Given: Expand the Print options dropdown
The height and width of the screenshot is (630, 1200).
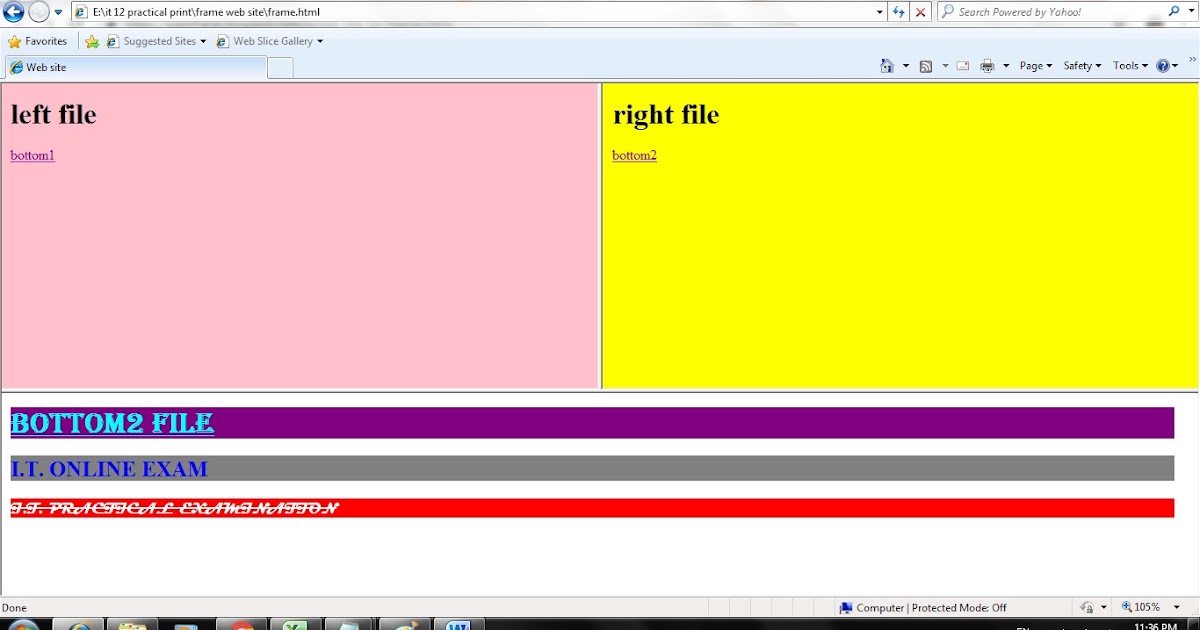Looking at the screenshot, I should pos(1006,66).
